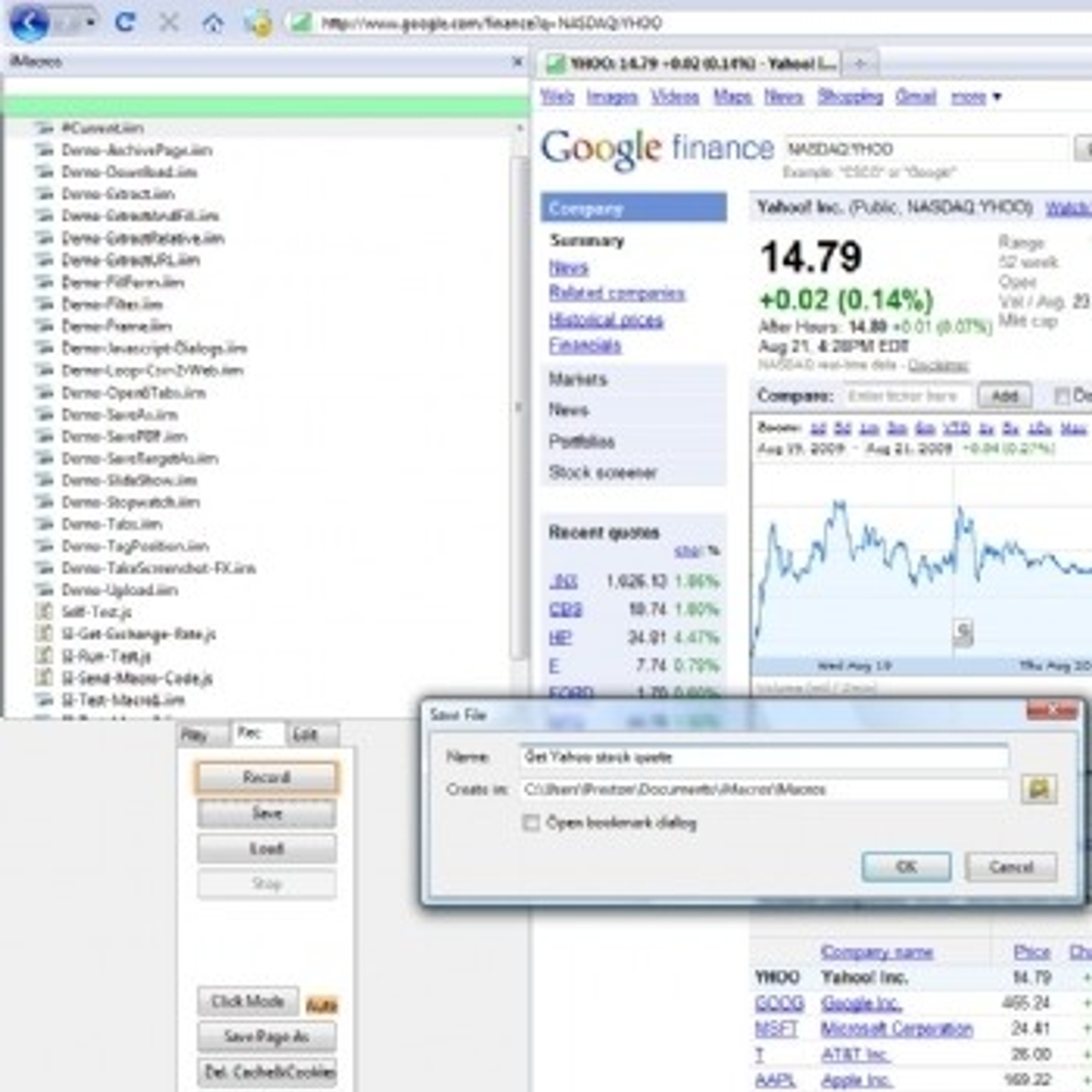
Task: Click the Del. Cache&Cookies button
Action: point(267,1072)
